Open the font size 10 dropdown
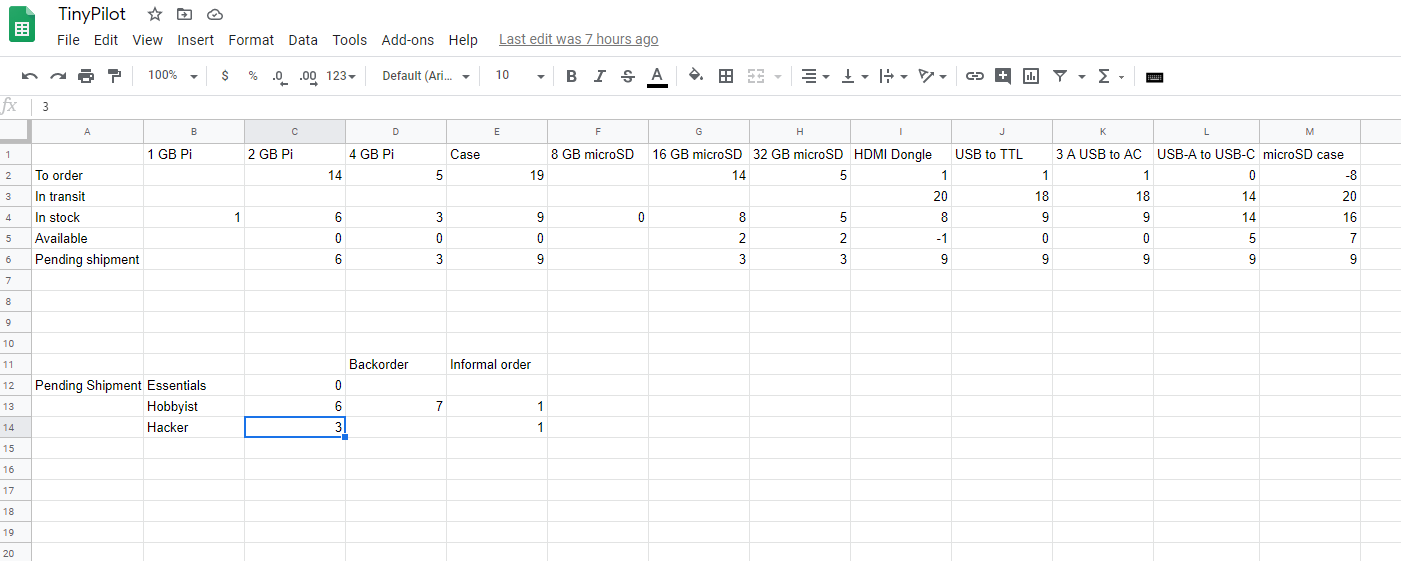This screenshot has height=561, width=1401. point(520,76)
